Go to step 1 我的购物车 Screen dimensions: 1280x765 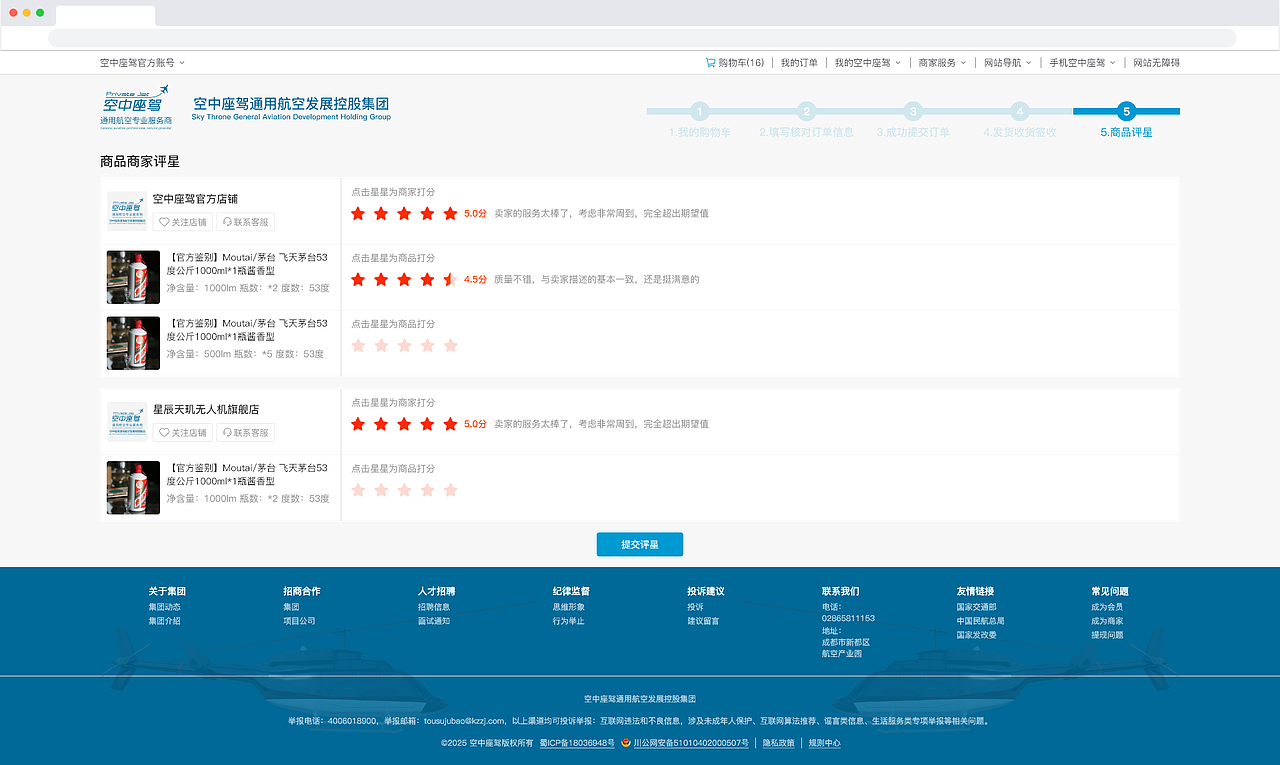tap(700, 121)
